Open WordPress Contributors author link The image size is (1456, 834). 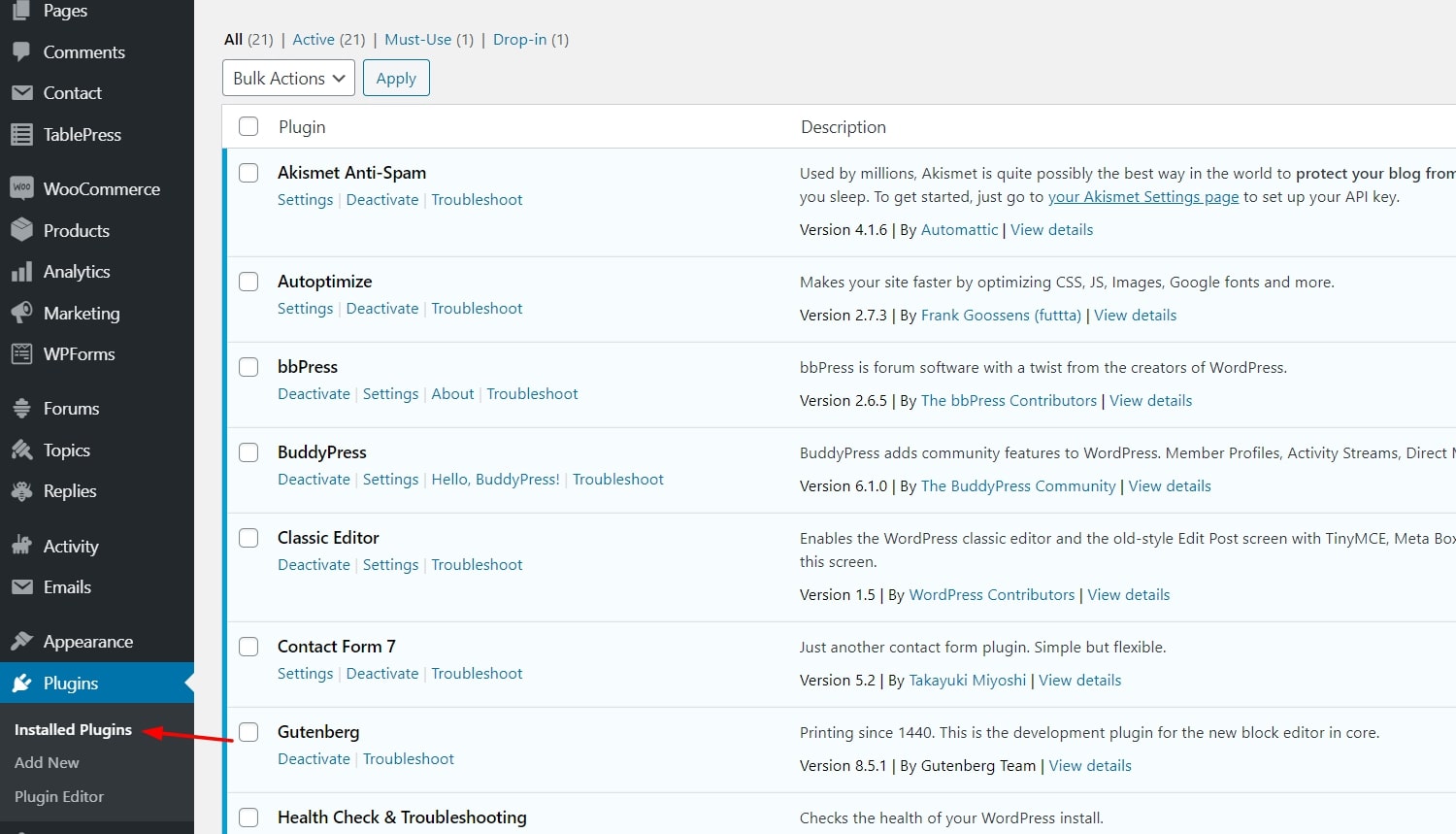[x=992, y=595]
